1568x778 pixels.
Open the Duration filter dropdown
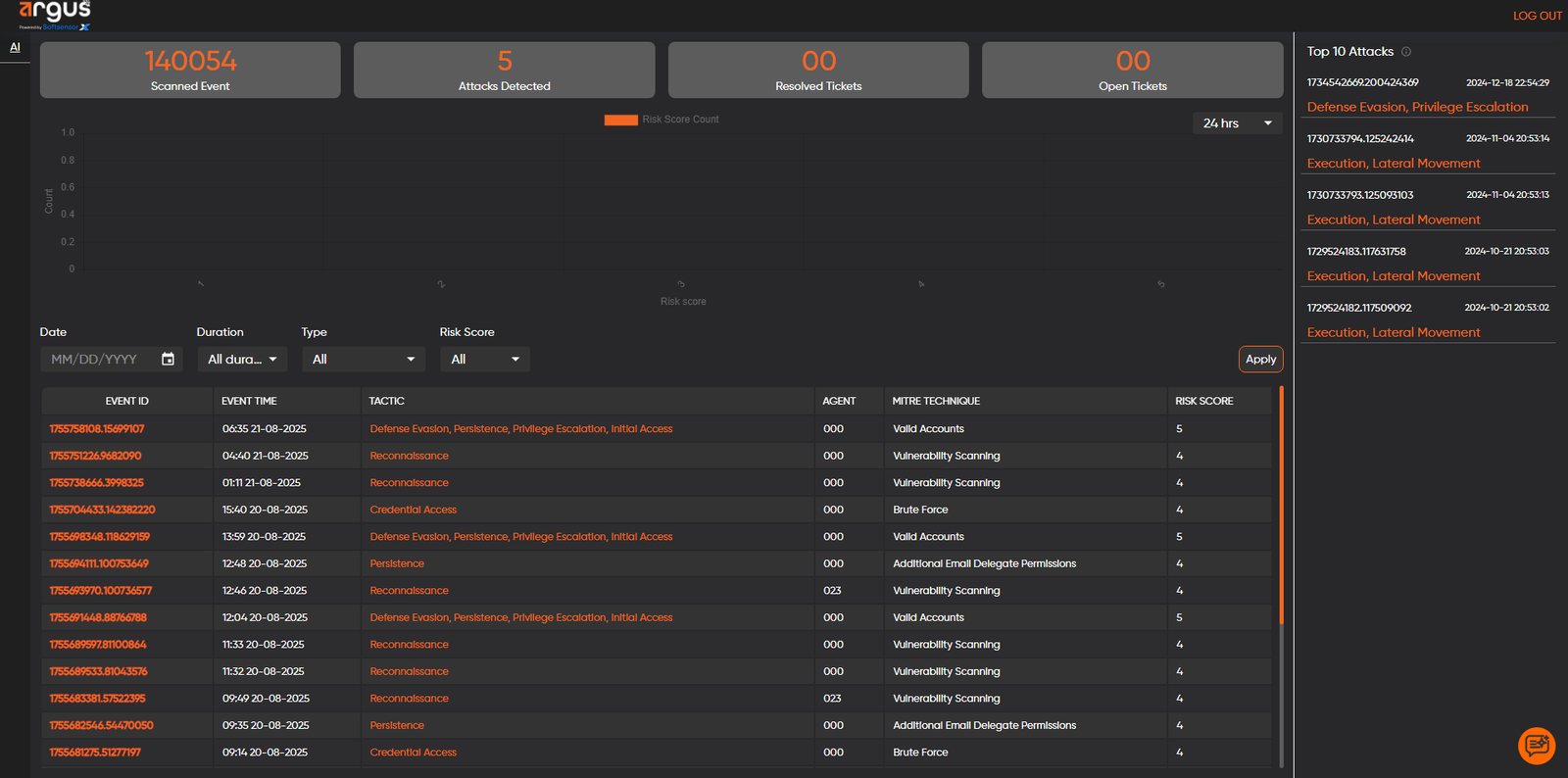click(242, 360)
